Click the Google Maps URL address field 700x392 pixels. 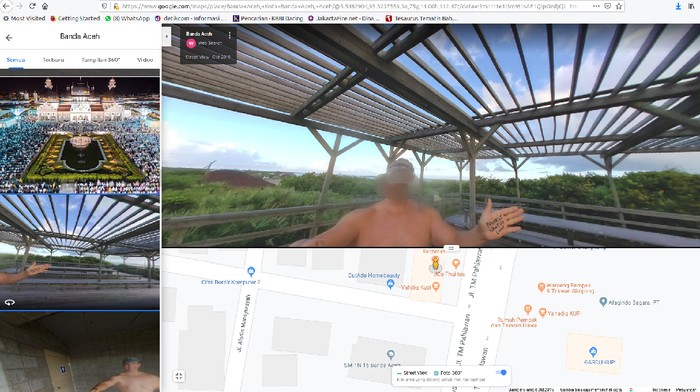click(349, 6)
